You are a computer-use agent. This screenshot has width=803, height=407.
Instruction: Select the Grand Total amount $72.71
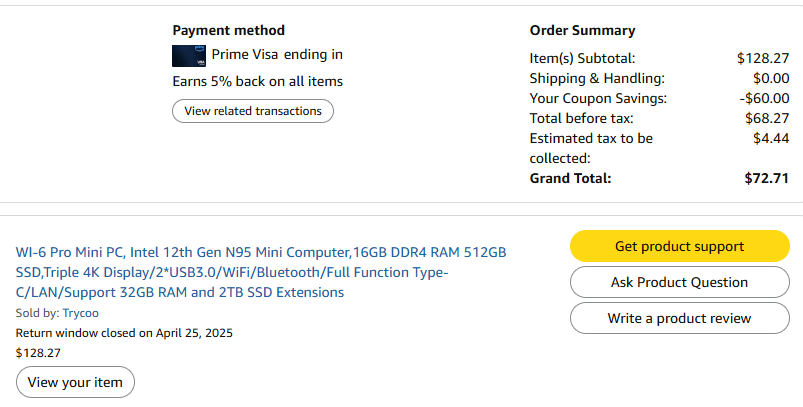(x=767, y=178)
